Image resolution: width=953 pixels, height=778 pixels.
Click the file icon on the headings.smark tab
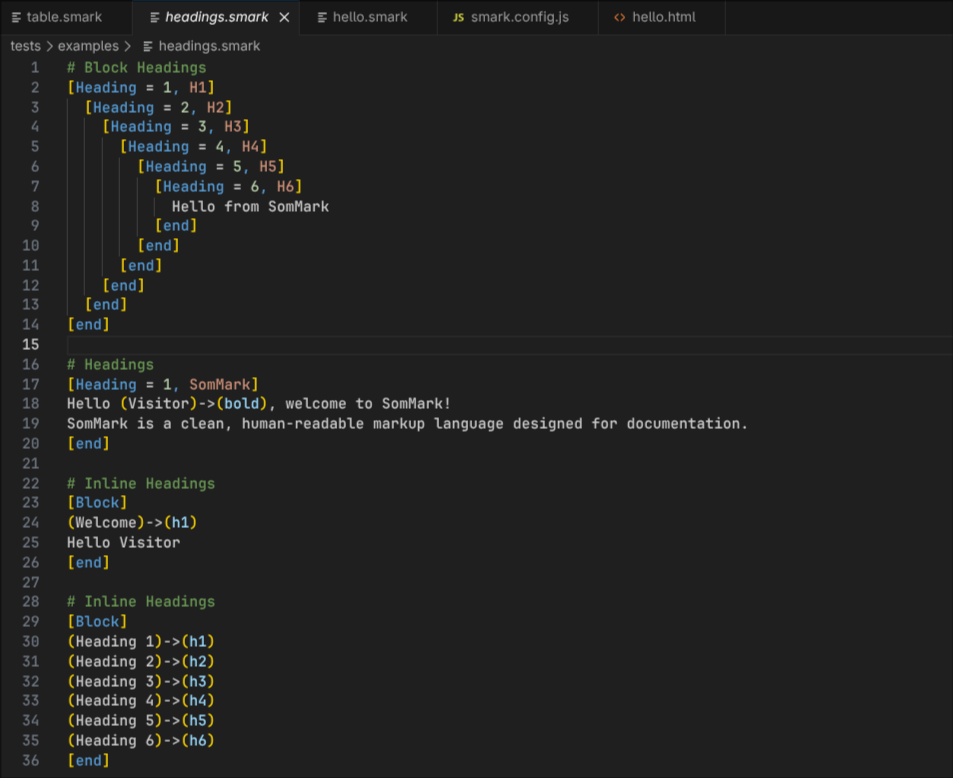155,16
